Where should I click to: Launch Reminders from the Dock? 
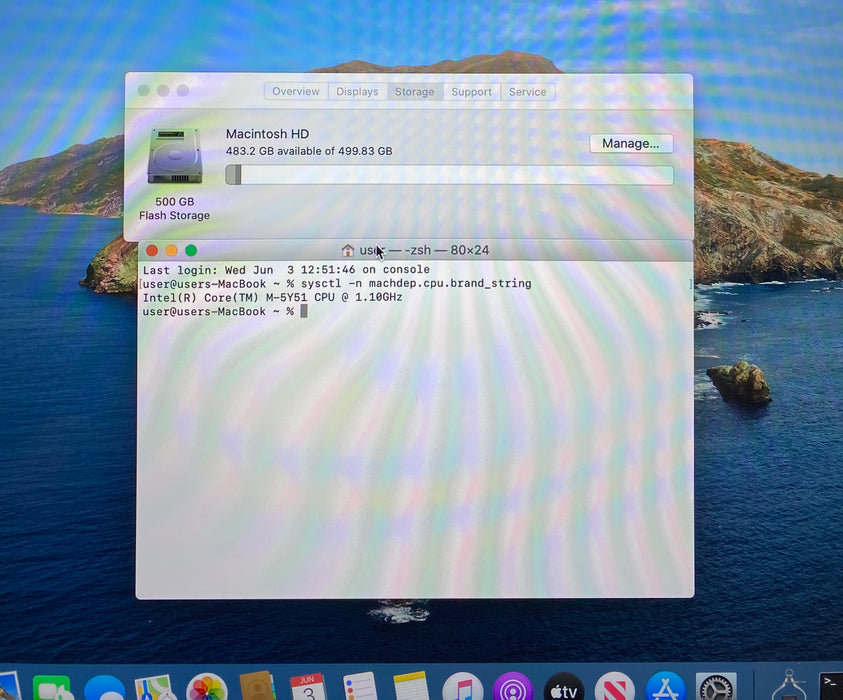[360, 687]
